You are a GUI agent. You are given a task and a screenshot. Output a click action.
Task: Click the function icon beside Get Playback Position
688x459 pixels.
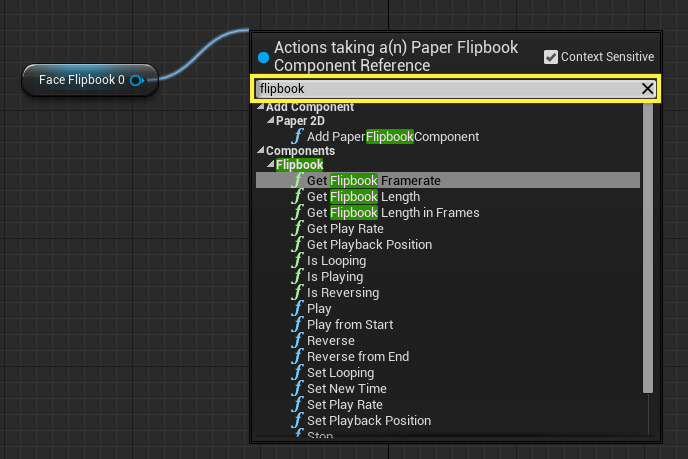click(297, 245)
